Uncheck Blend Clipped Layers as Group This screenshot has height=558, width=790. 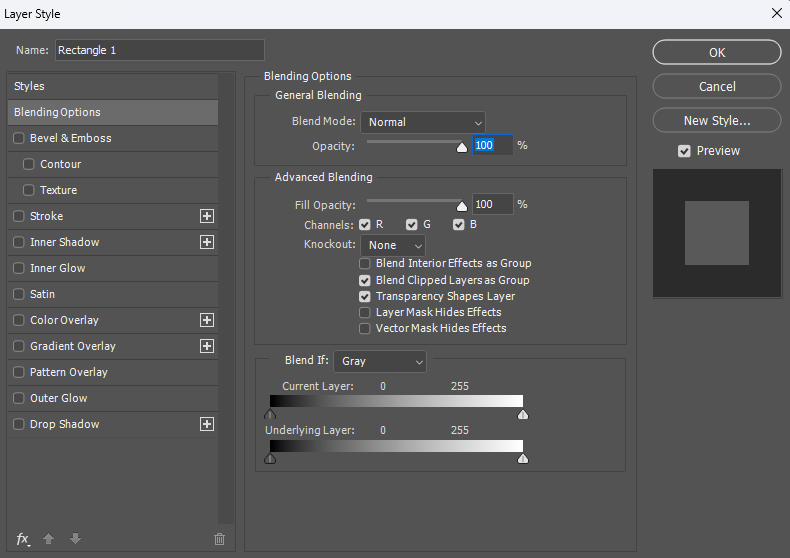(365, 280)
